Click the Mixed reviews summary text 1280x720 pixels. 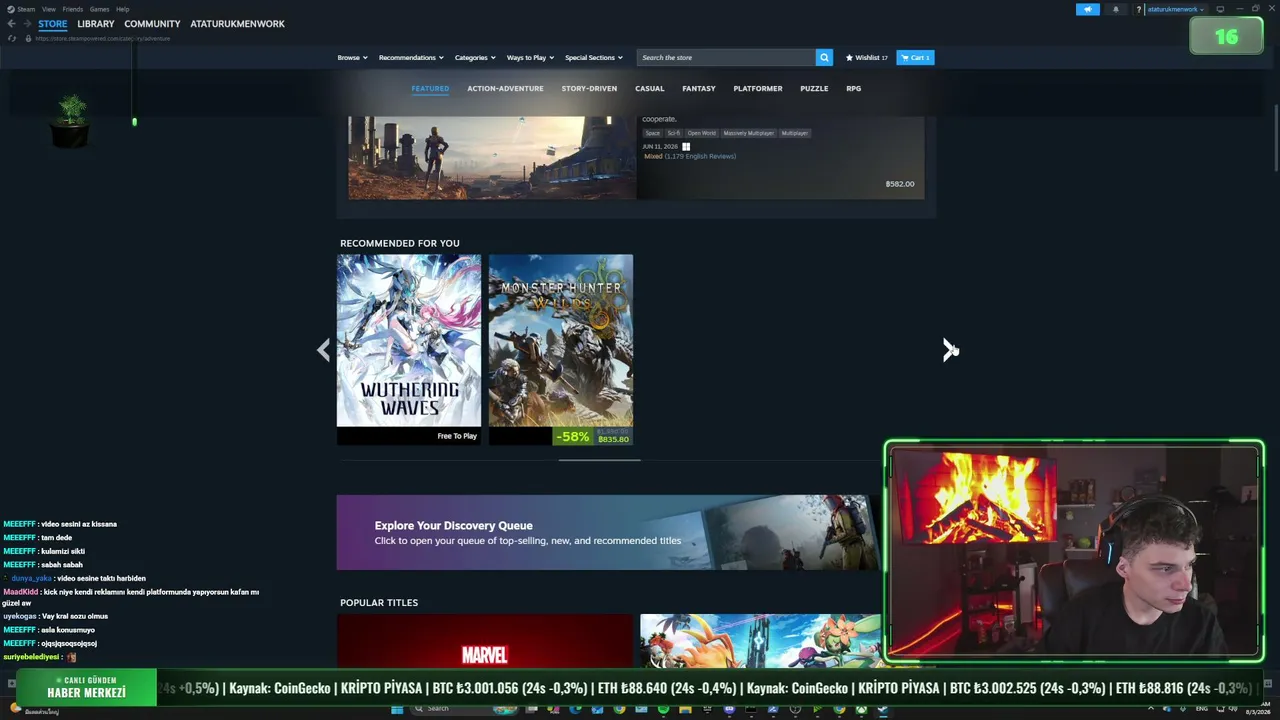pos(690,156)
